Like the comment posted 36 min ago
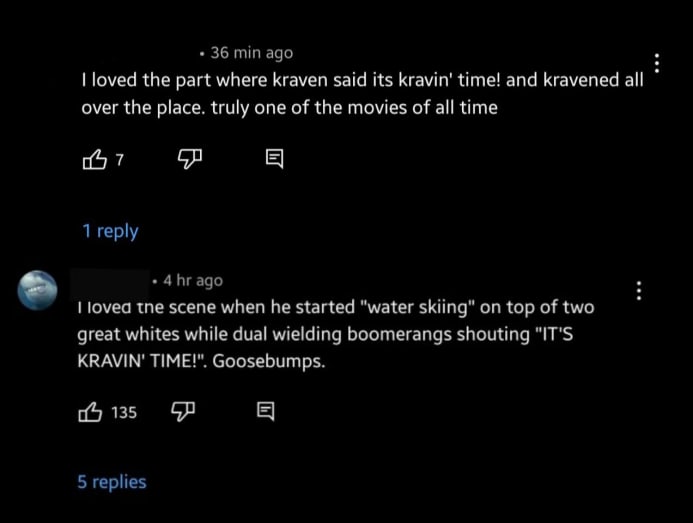Screen dimensions: 693x523 point(92,159)
